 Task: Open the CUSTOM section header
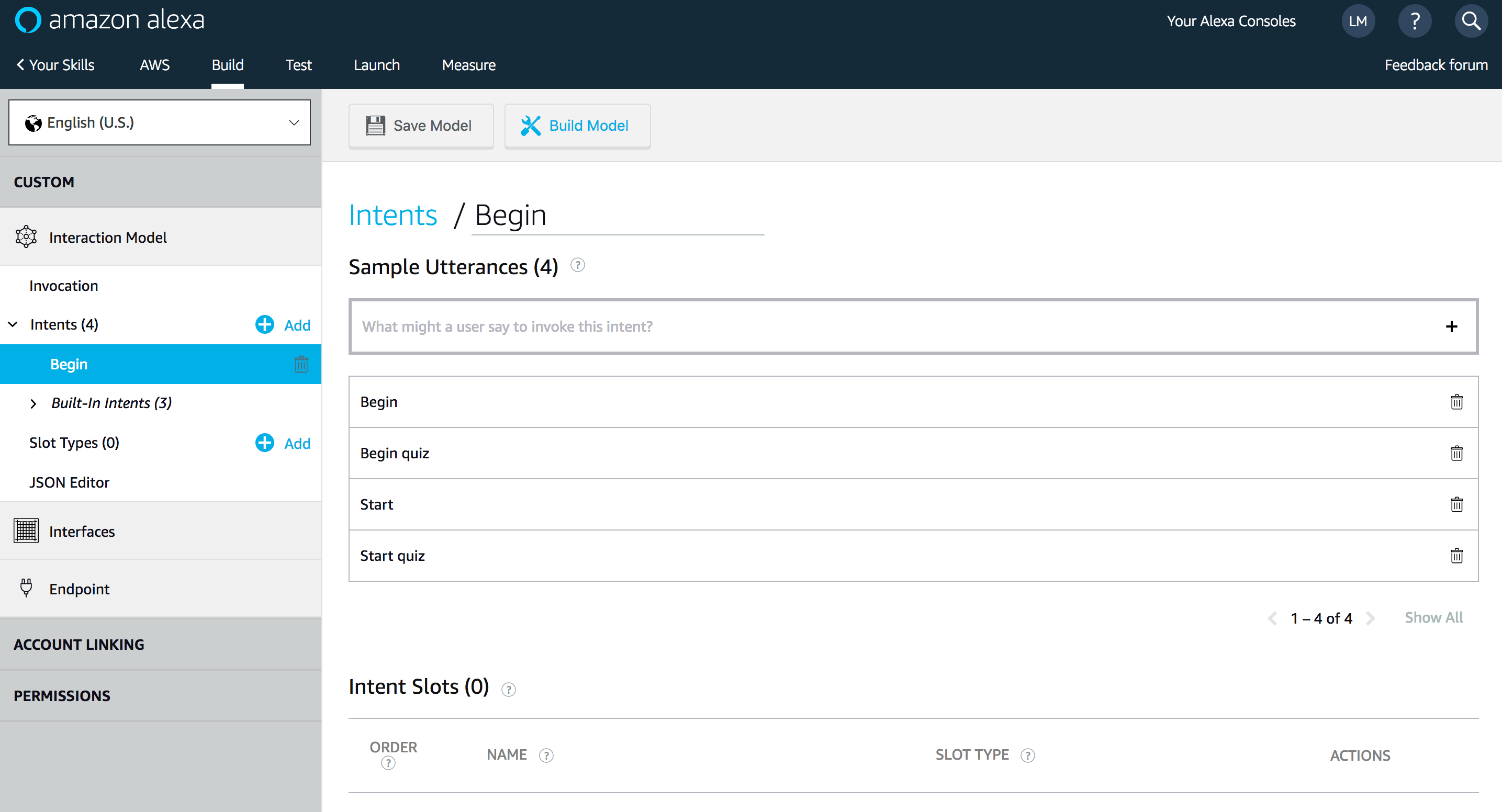tap(160, 182)
